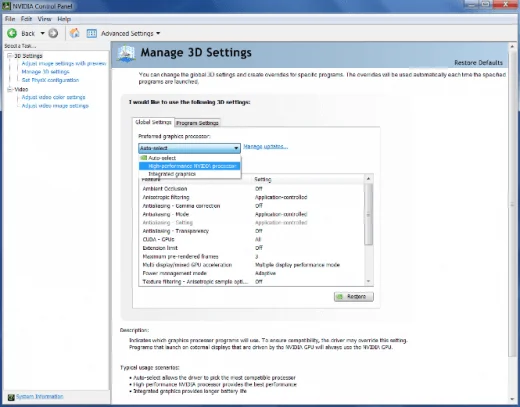Click the Advanced Settings view icon

click(x=92, y=33)
